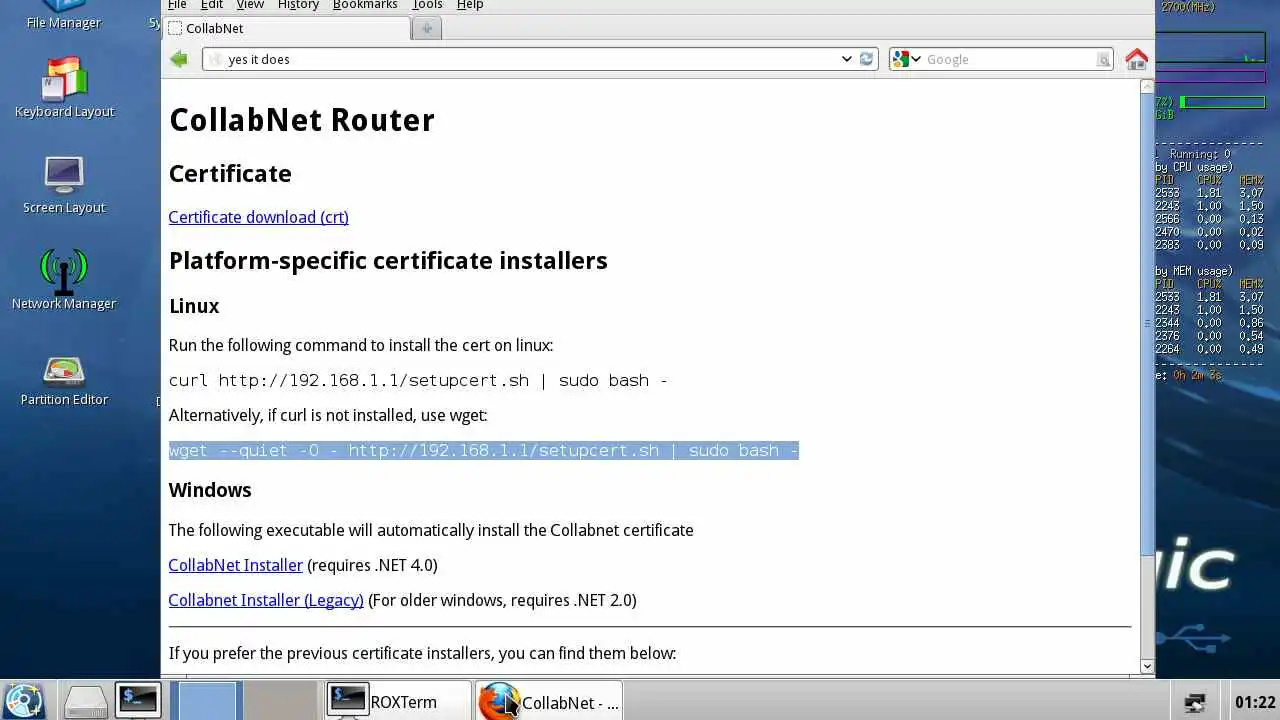Image resolution: width=1280 pixels, height=720 pixels.
Task: Open the Partition Editor desktop icon
Action: click(64, 380)
